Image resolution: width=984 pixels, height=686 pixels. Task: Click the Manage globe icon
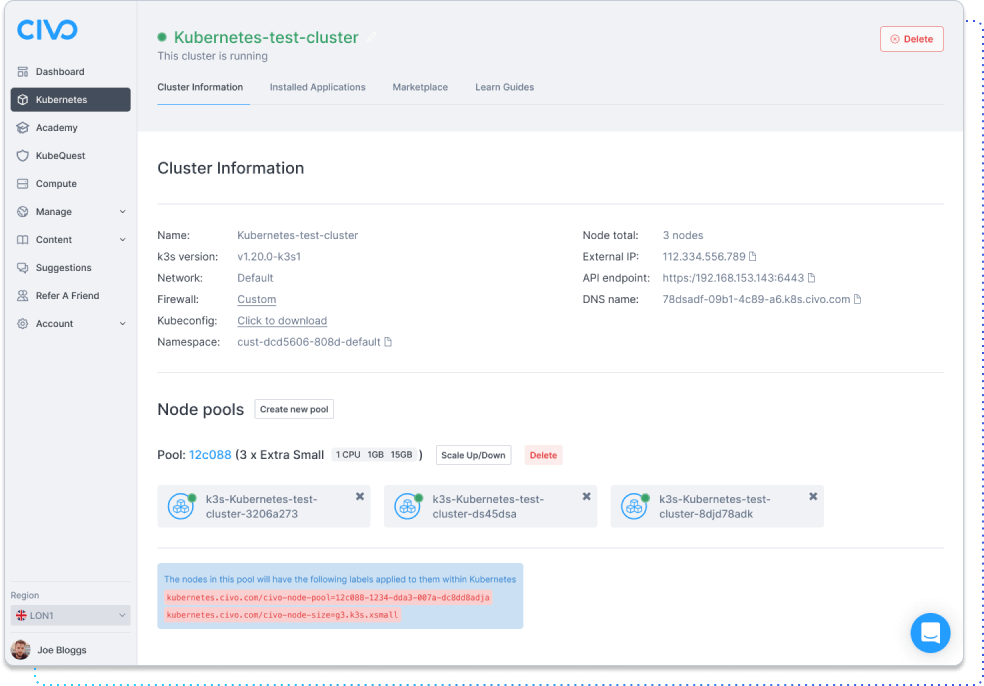(23, 212)
